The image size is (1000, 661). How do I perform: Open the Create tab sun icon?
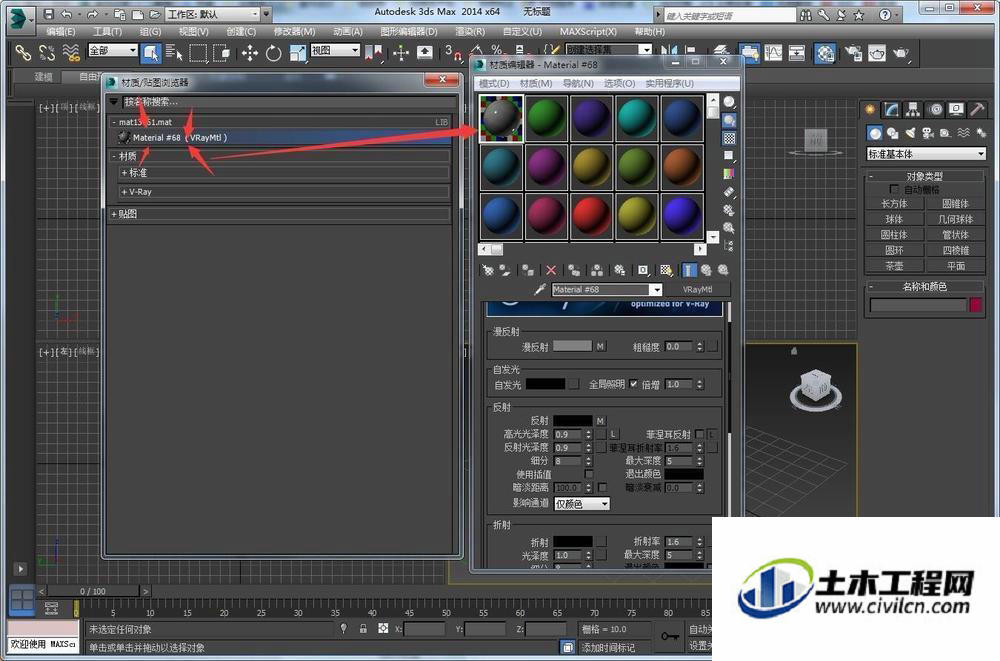[870, 110]
